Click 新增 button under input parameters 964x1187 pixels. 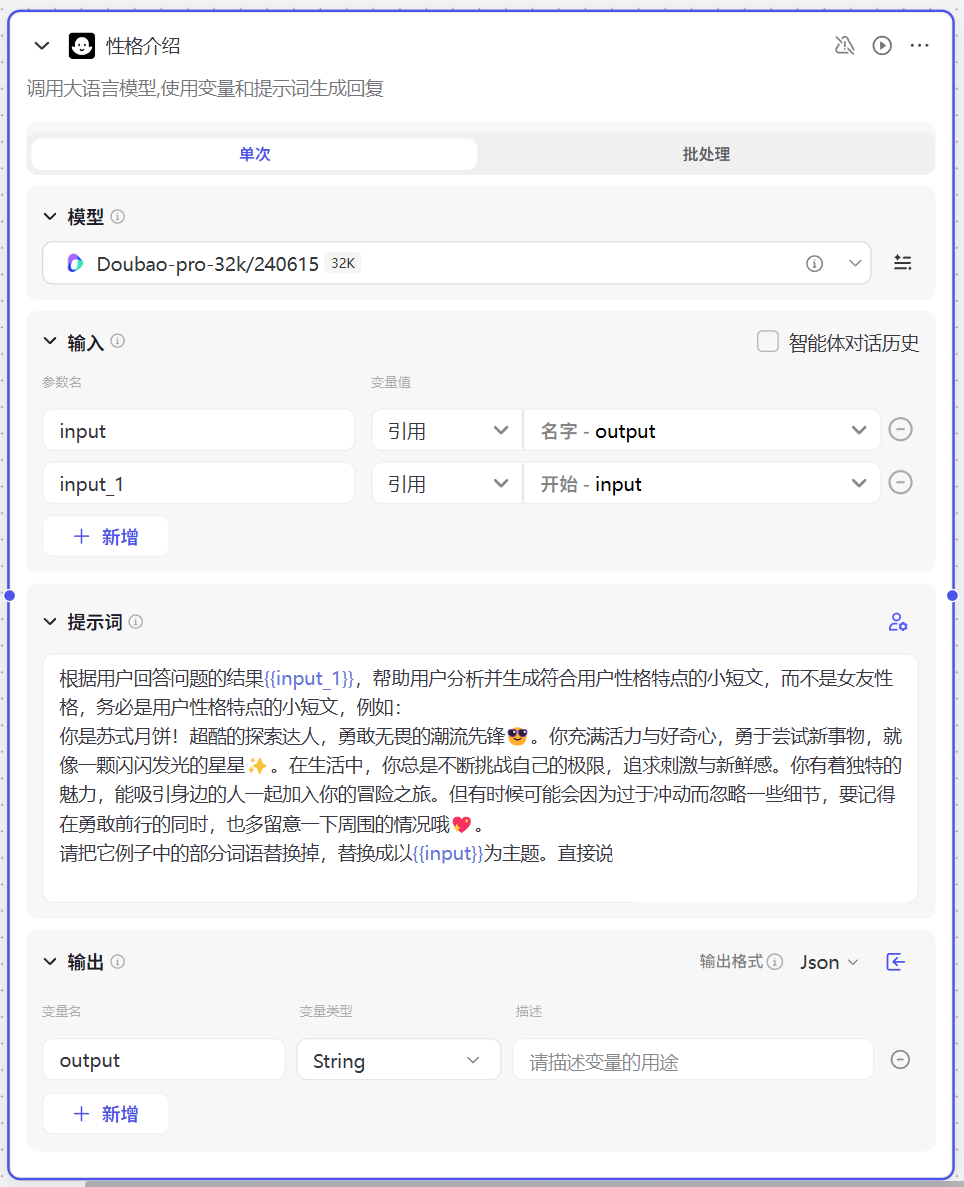click(x=106, y=537)
